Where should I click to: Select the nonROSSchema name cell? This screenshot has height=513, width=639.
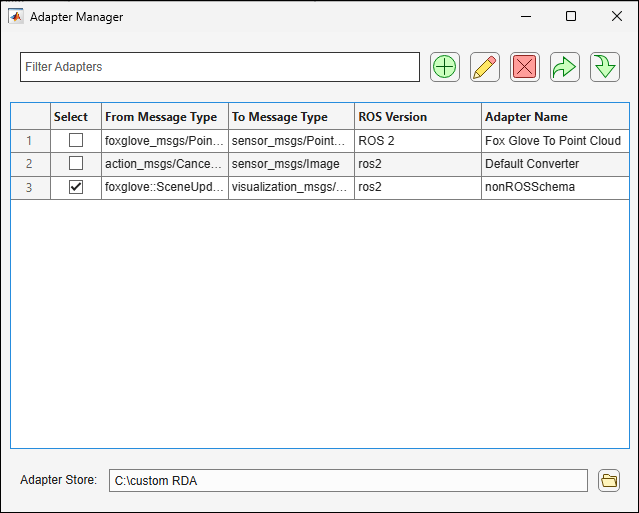tap(555, 187)
